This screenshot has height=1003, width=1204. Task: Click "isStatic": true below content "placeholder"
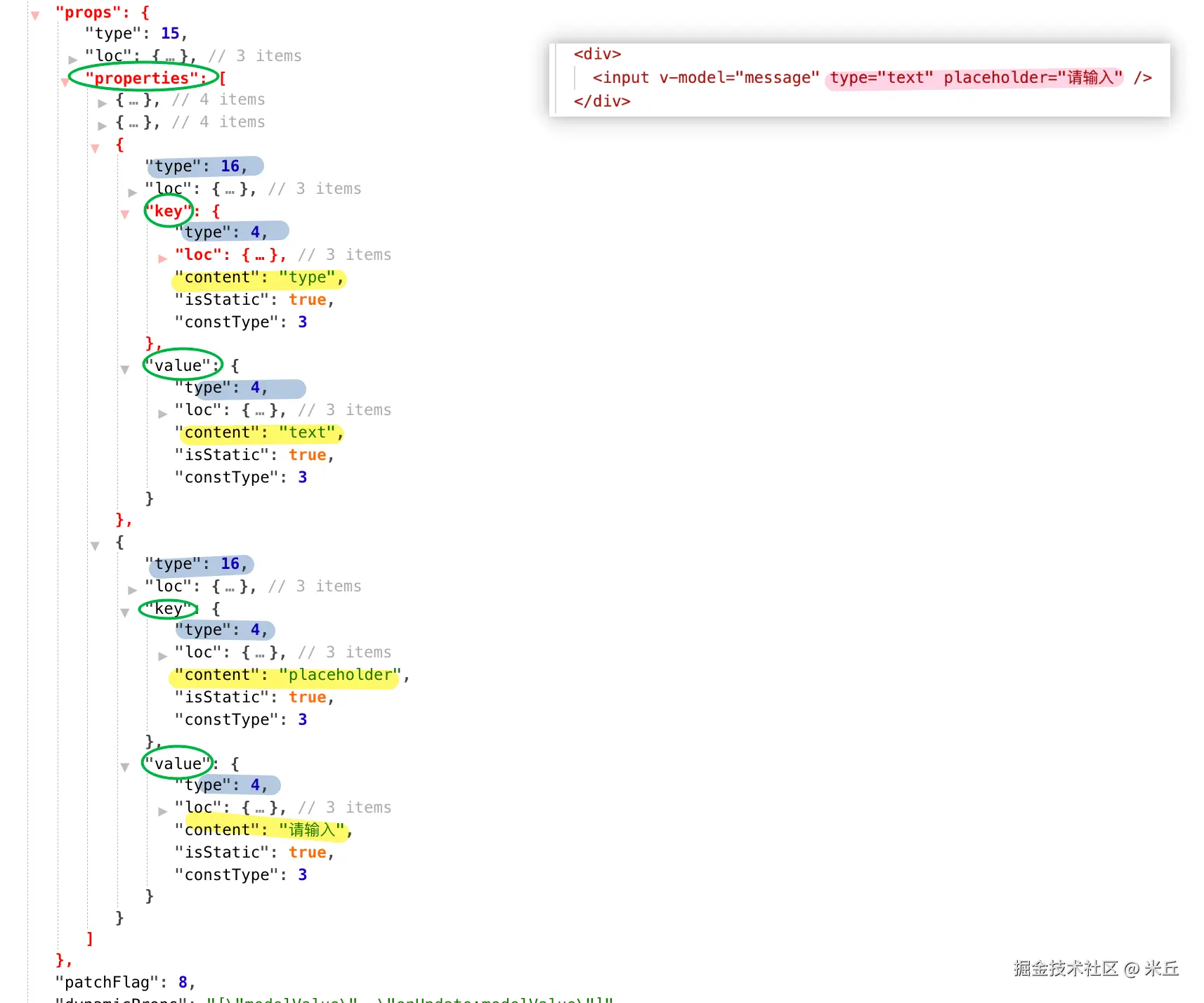[254, 697]
